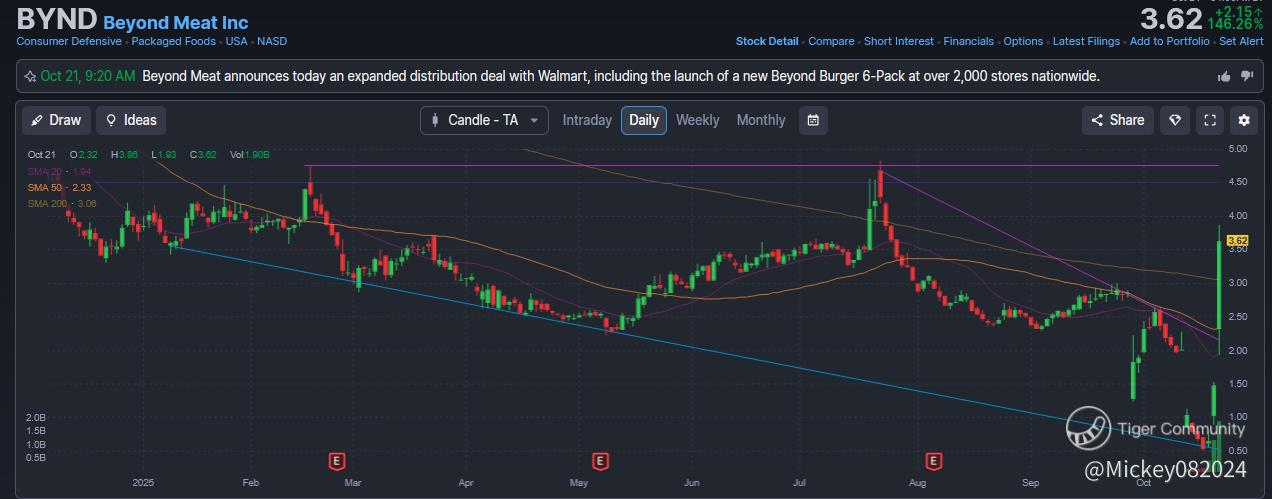The width and height of the screenshot is (1272, 499).
Task: Expand the Candle - TA chart type dropdown
Action: coord(484,120)
